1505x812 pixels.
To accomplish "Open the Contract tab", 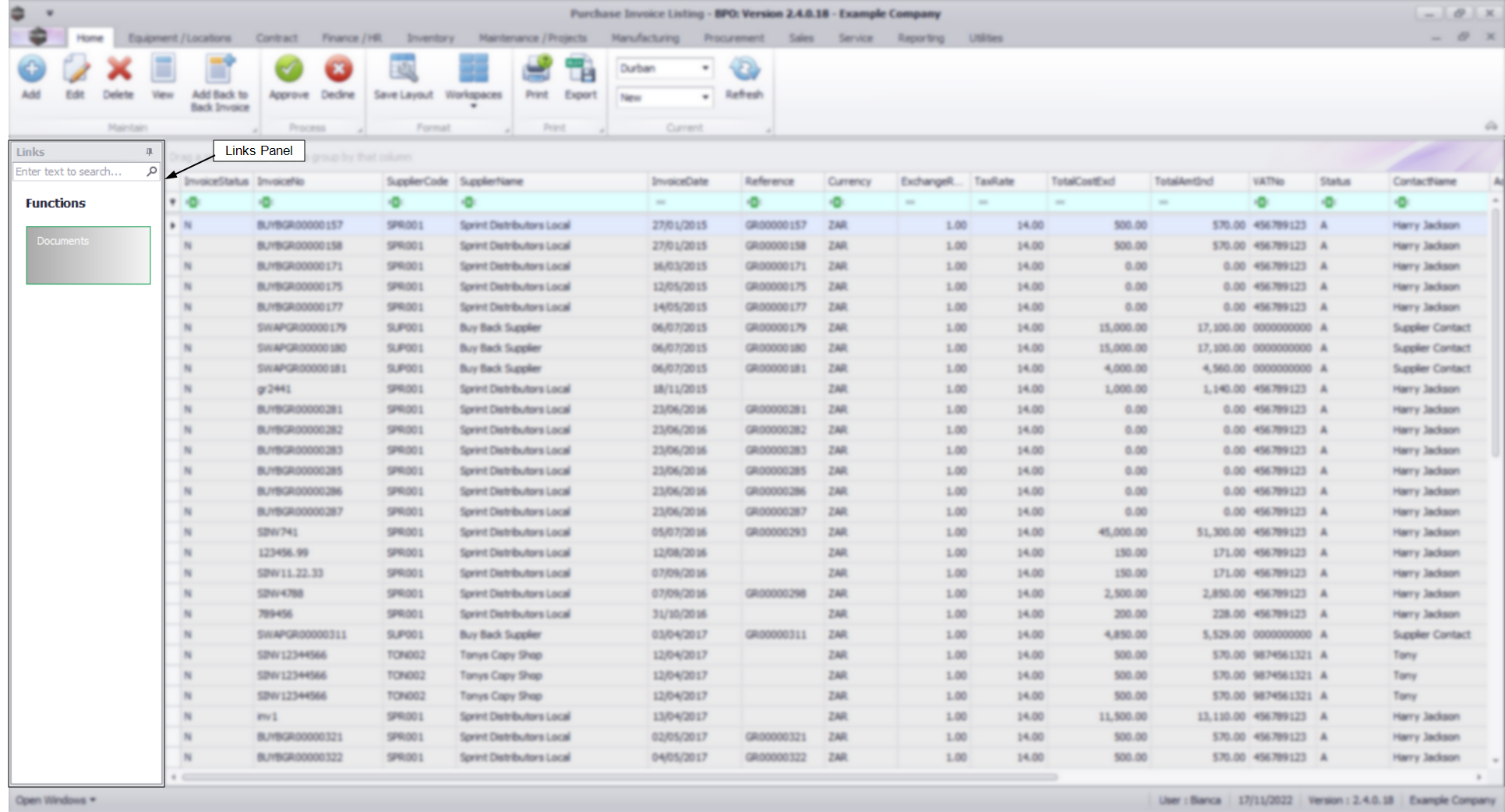I will point(277,37).
